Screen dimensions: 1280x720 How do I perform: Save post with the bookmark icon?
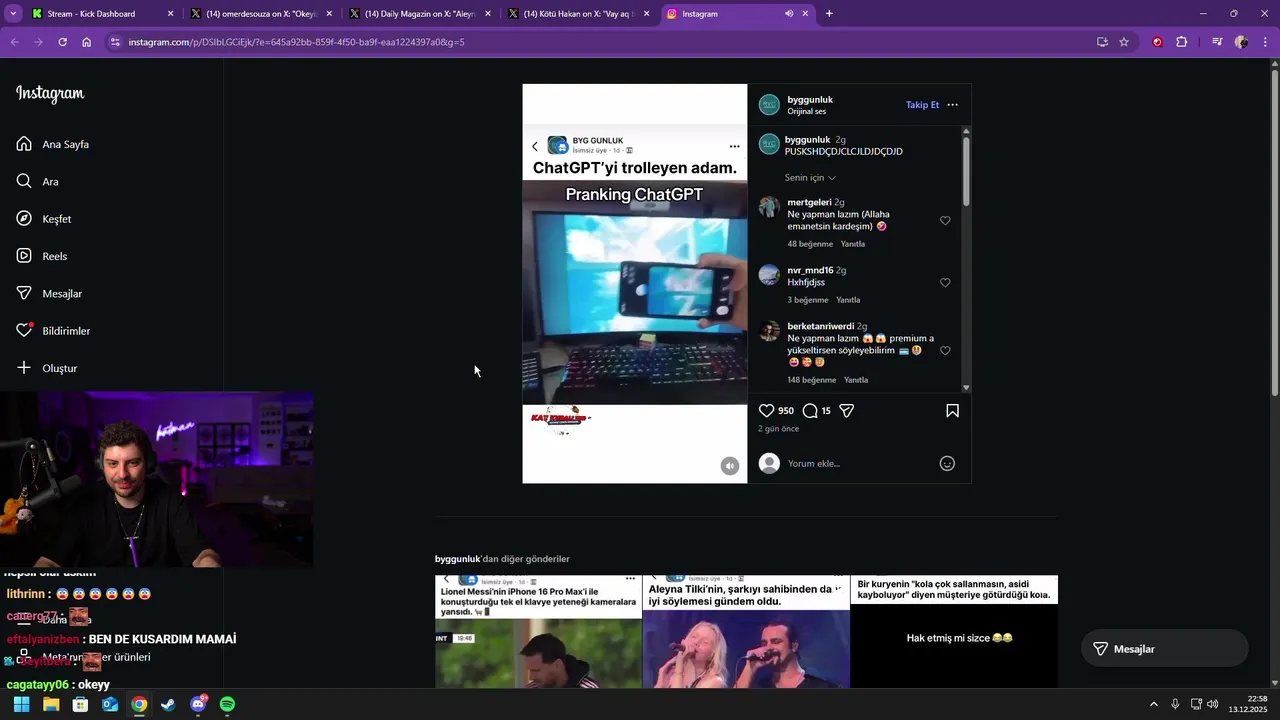click(952, 411)
